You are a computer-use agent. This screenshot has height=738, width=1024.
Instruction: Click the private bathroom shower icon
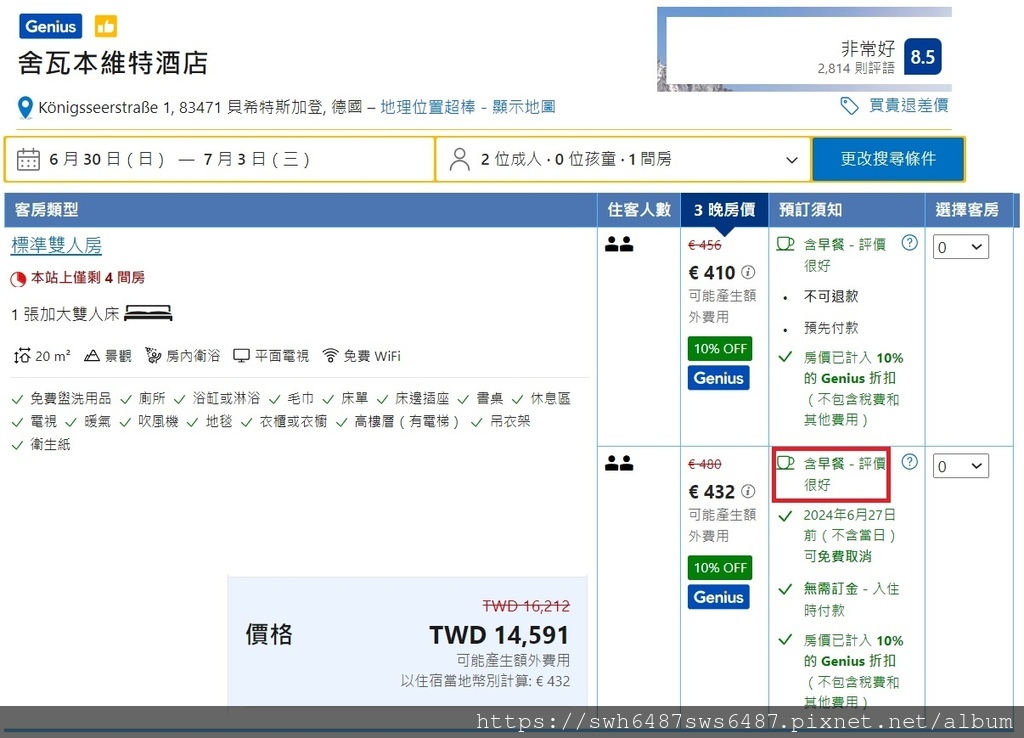(x=153, y=355)
